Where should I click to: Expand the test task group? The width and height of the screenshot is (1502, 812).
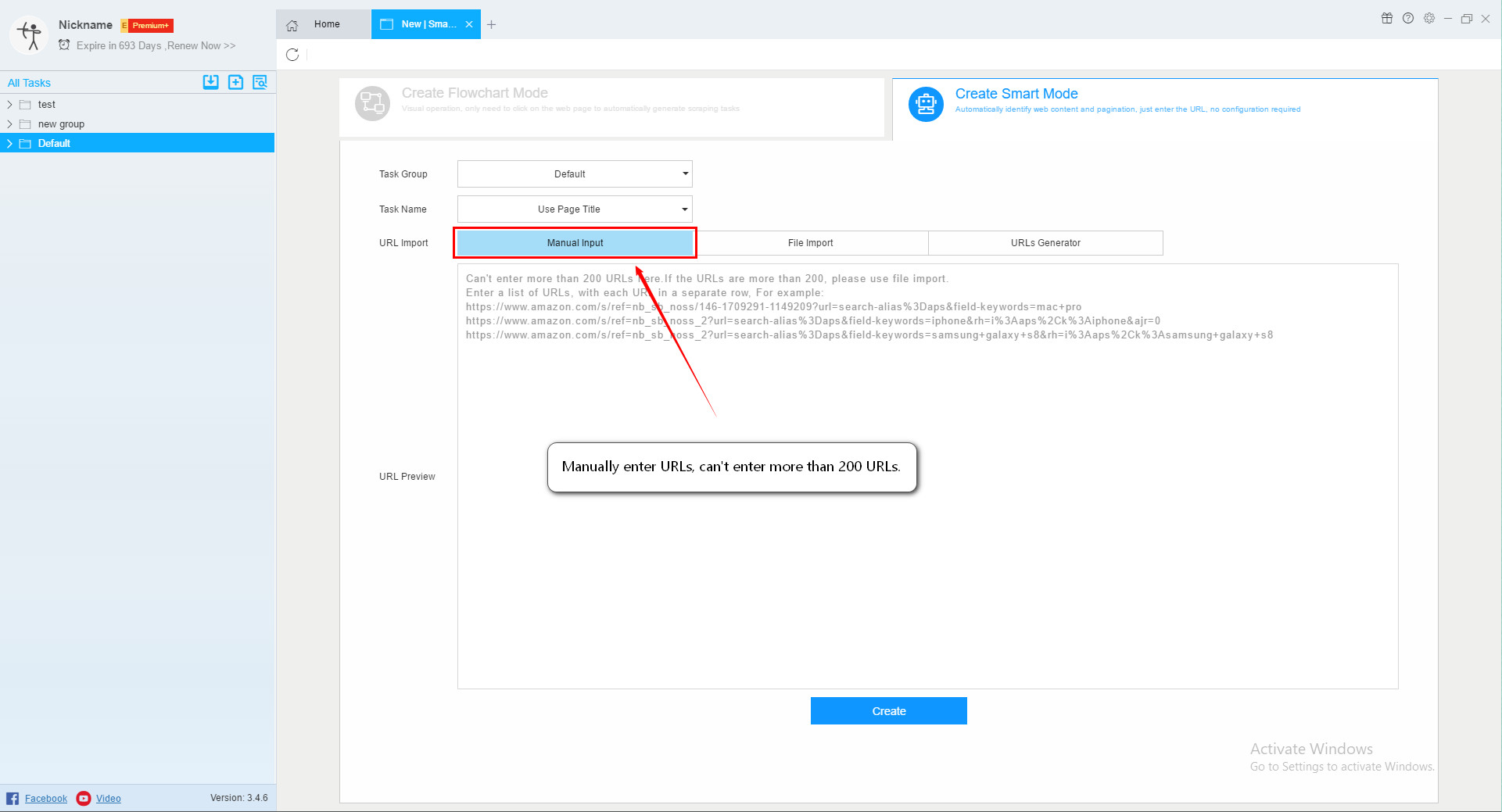tap(9, 105)
